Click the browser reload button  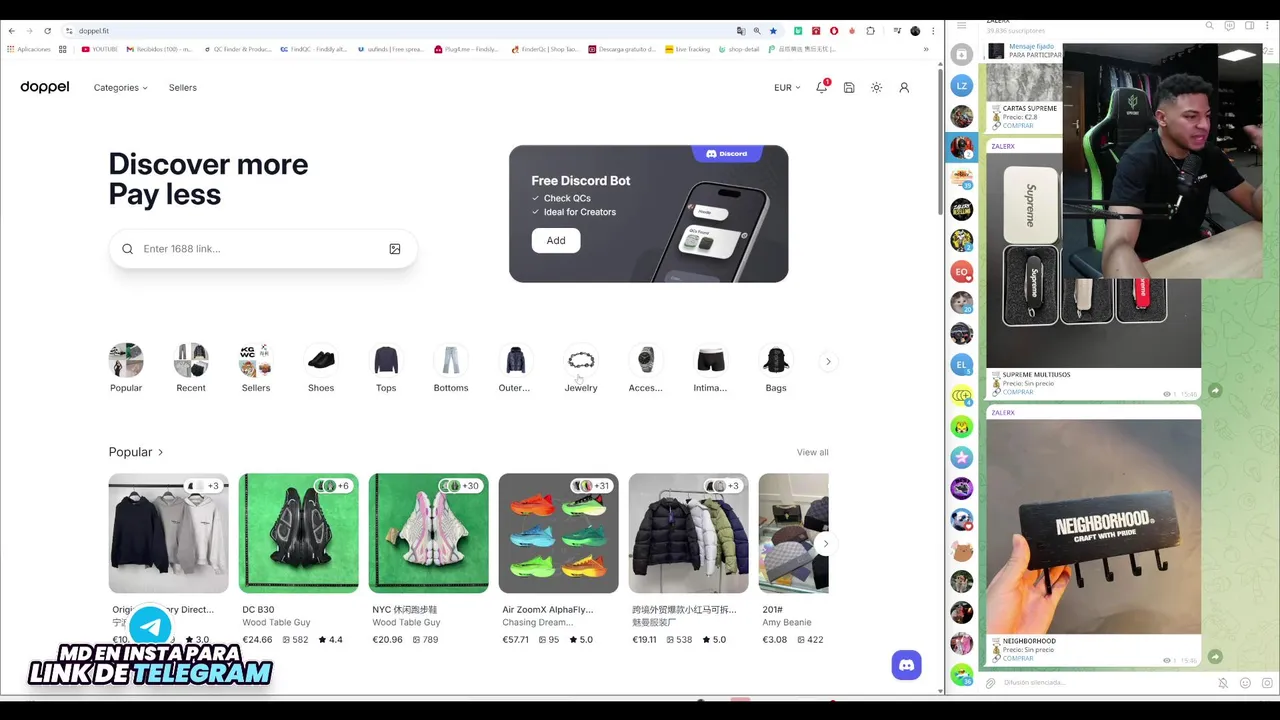pos(47,31)
